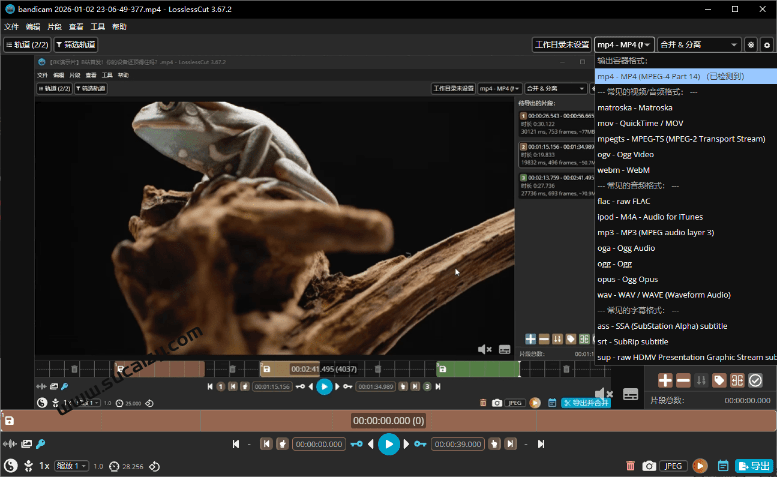Click the 工作目录未设置 button
The image size is (777, 477).
pyautogui.click(x=561, y=45)
